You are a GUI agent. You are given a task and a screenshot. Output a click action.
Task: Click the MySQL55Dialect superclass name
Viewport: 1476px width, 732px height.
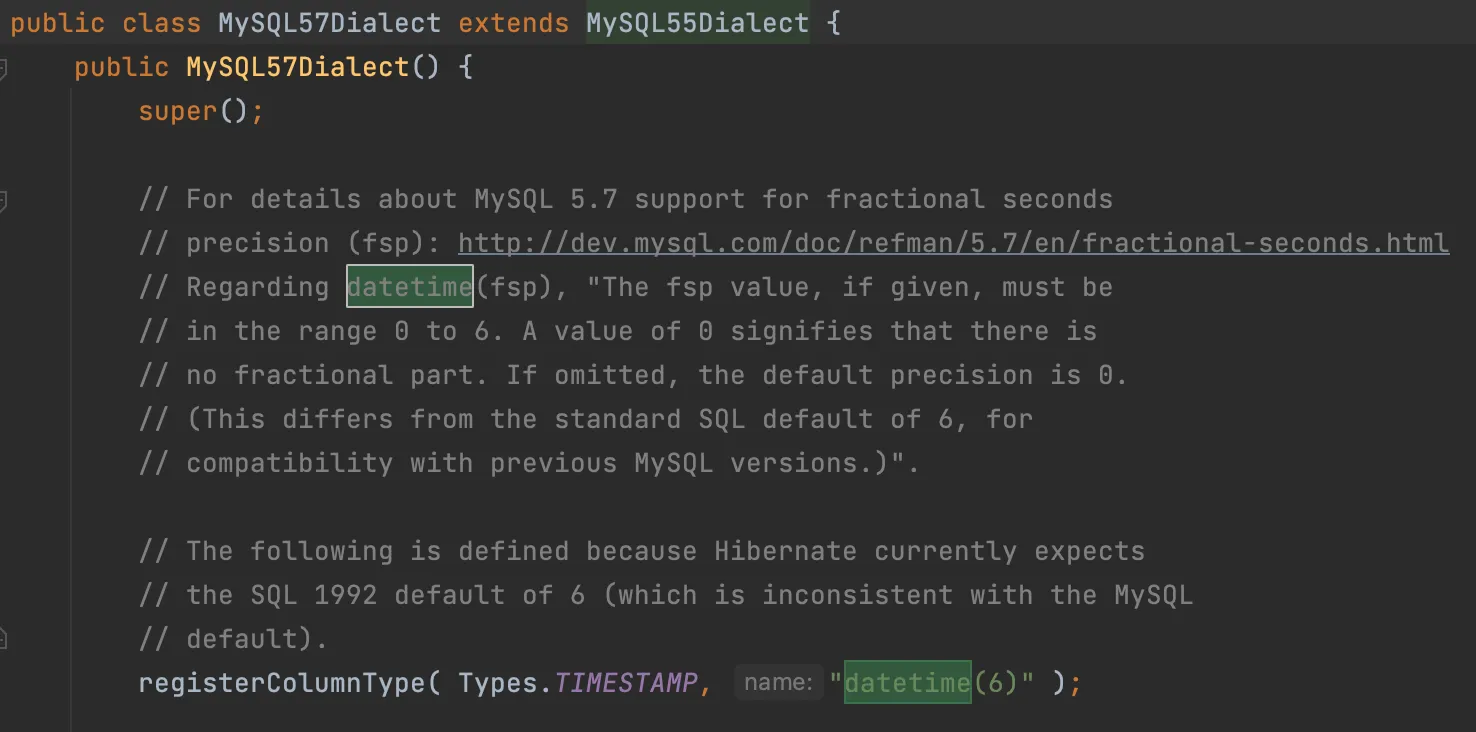[697, 23]
